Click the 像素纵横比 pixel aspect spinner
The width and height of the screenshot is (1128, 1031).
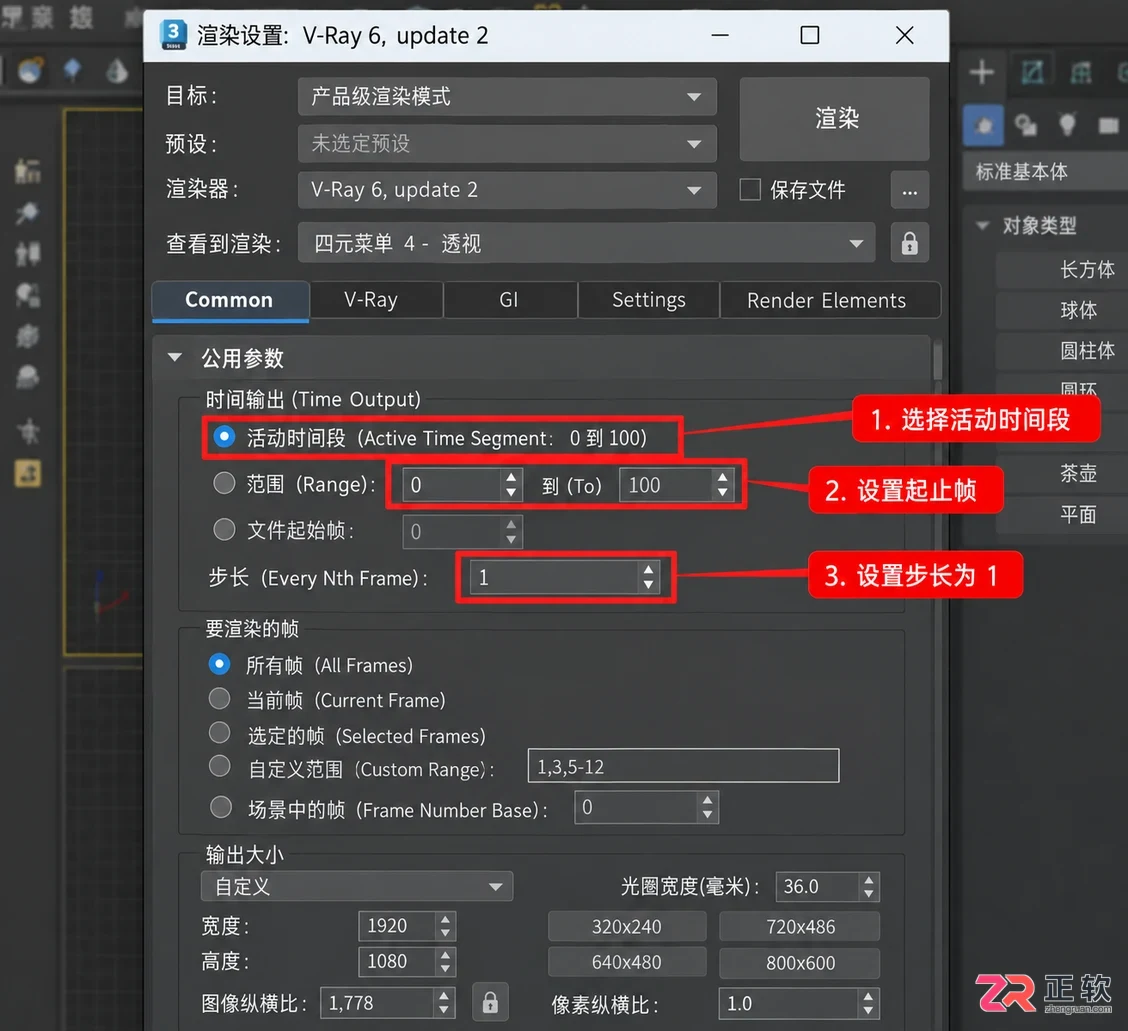click(868, 1004)
